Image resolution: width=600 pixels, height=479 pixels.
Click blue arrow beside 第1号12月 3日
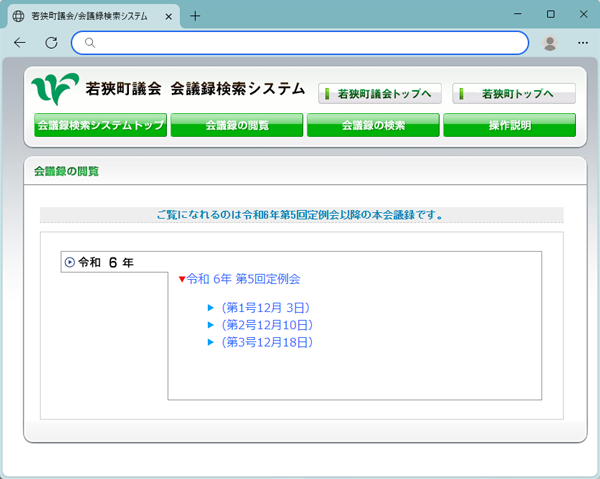click(x=210, y=308)
